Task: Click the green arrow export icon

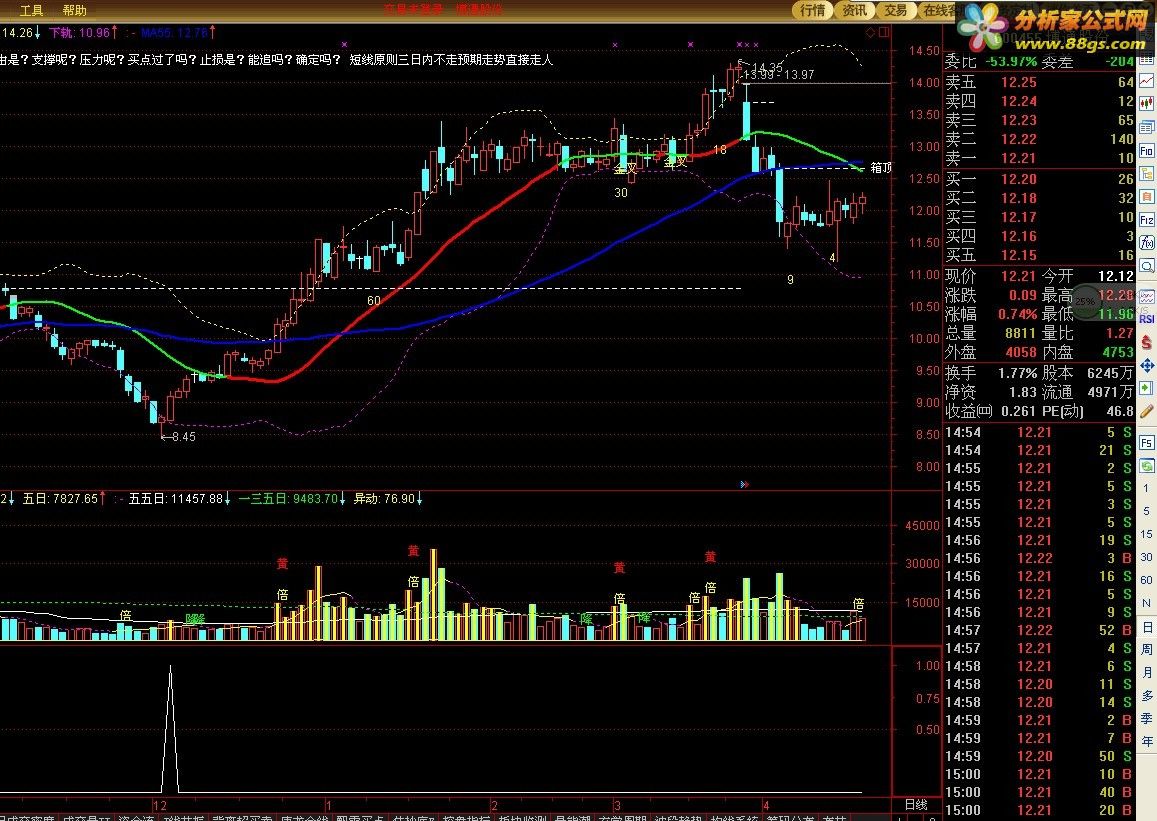Action: [x=1147, y=388]
